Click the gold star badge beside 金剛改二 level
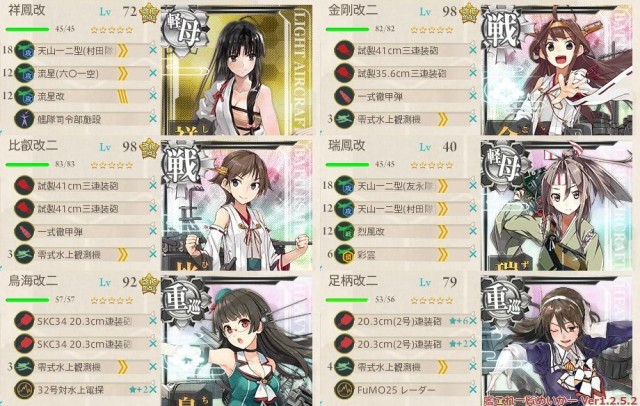Viewport: 640px width, 406px height. click(469, 13)
